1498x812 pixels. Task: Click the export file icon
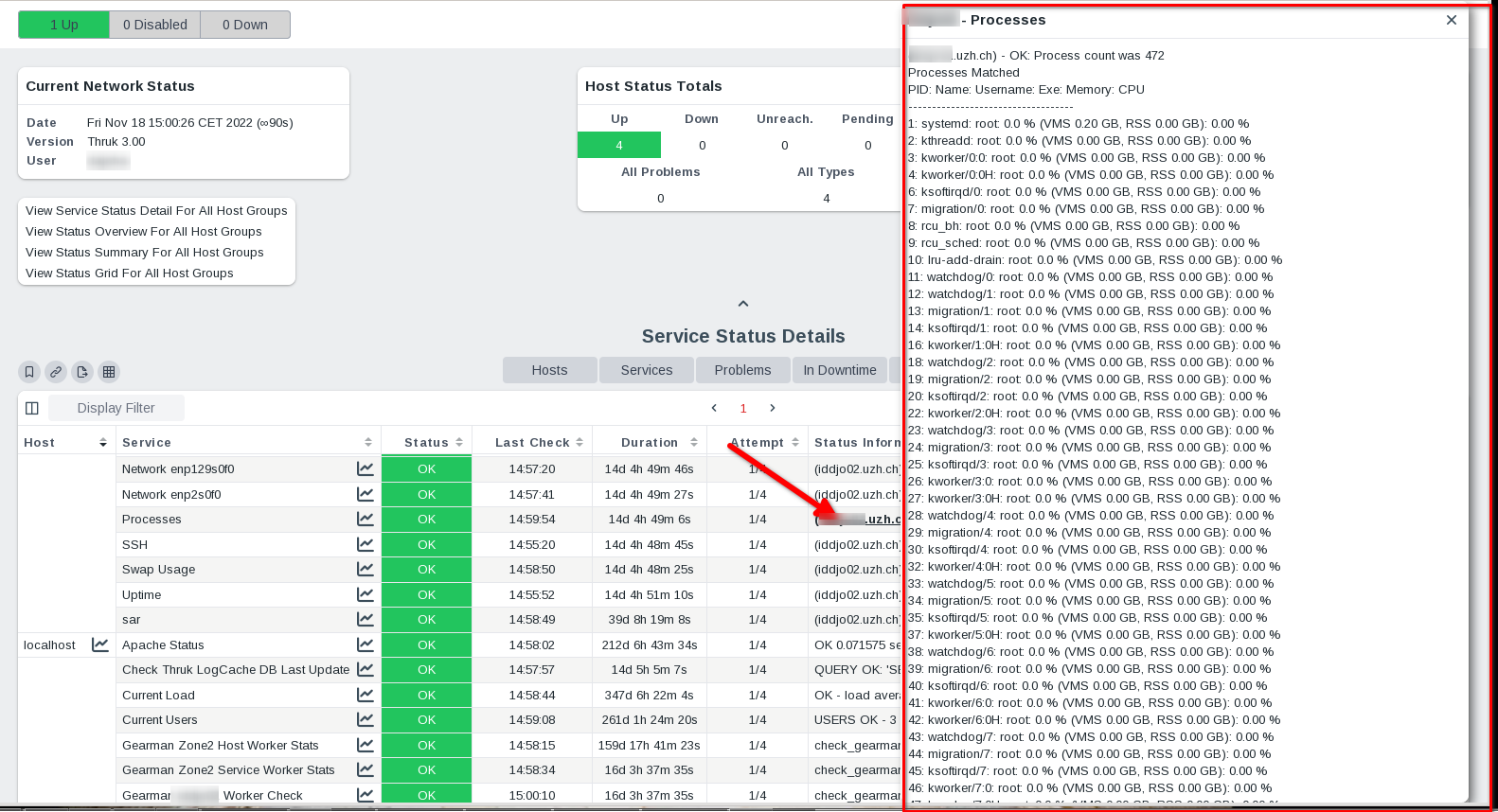[82, 372]
